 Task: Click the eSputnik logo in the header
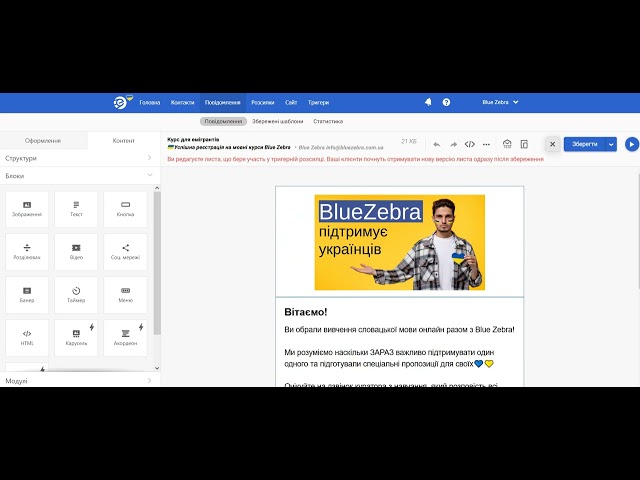tap(122, 102)
